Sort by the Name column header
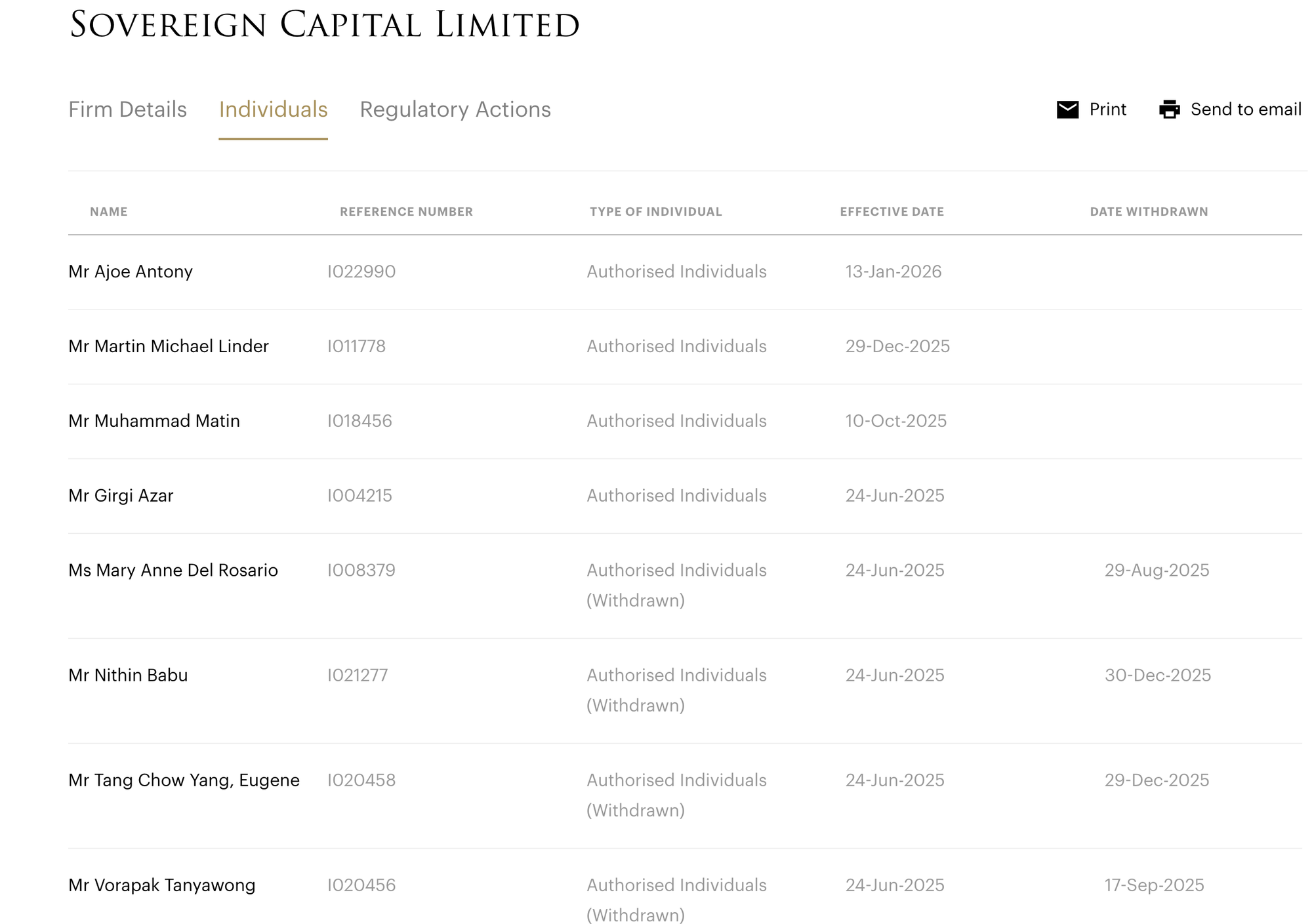Image resolution: width=1312 pixels, height=924 pixels. pyautogui.click(x=109, y=212)
